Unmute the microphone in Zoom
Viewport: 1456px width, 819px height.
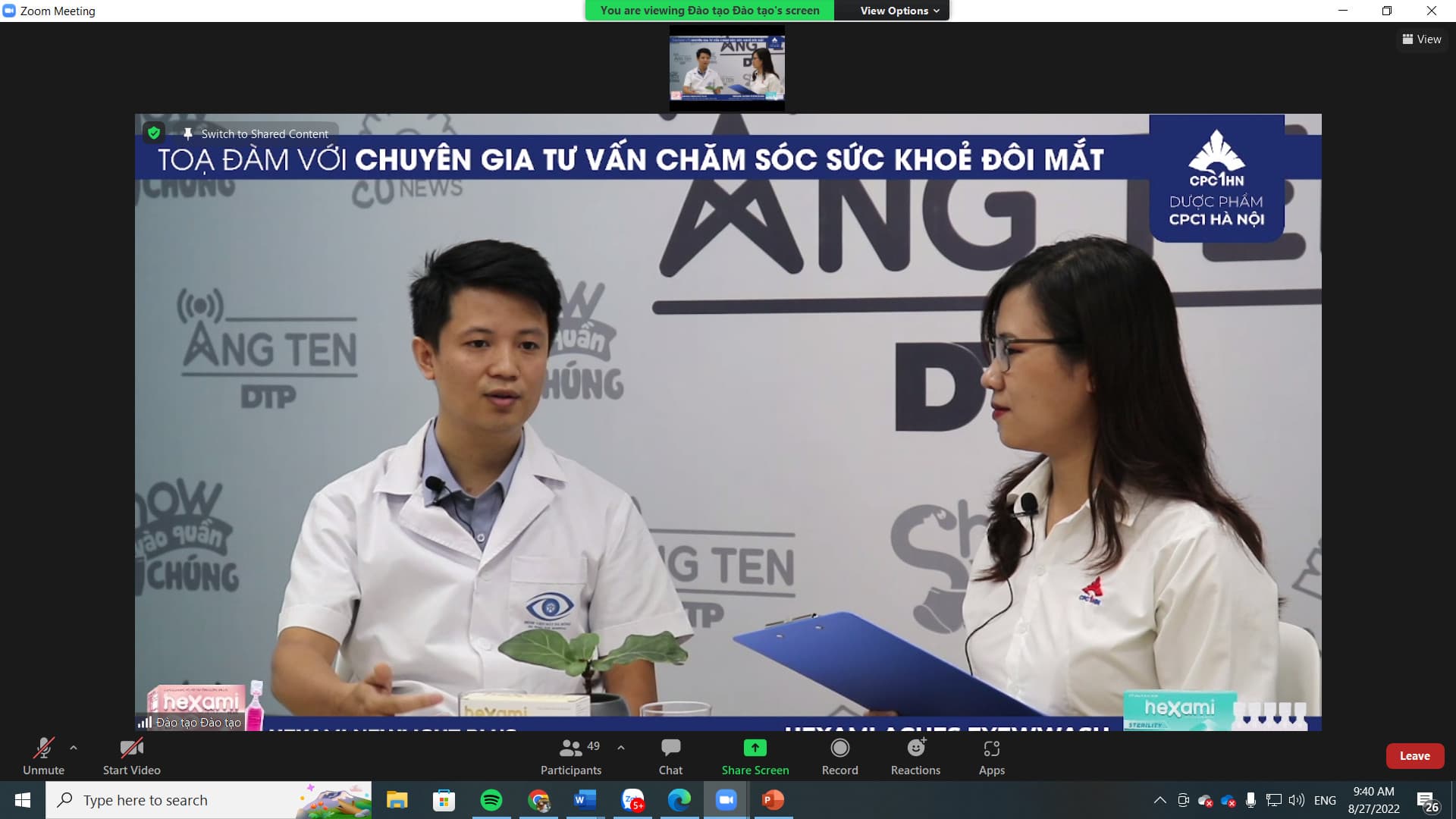click(43, 756)
